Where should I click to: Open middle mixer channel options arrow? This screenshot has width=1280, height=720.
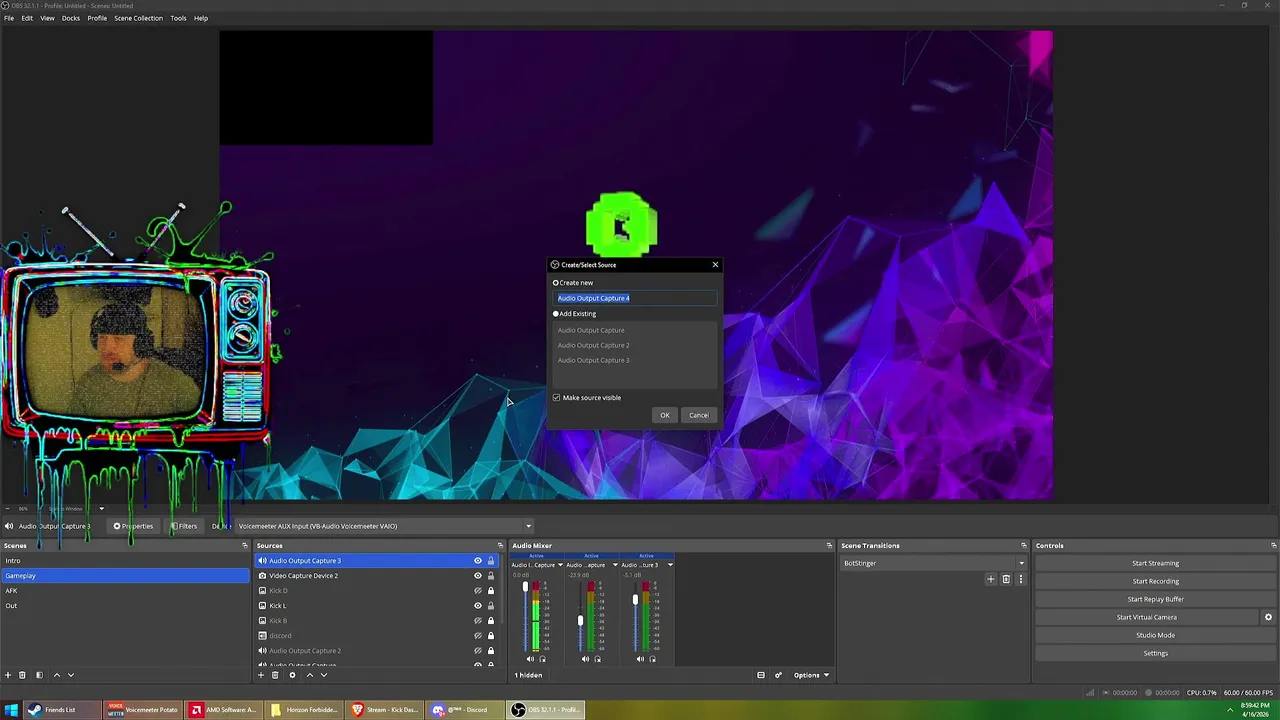point(615,565)
